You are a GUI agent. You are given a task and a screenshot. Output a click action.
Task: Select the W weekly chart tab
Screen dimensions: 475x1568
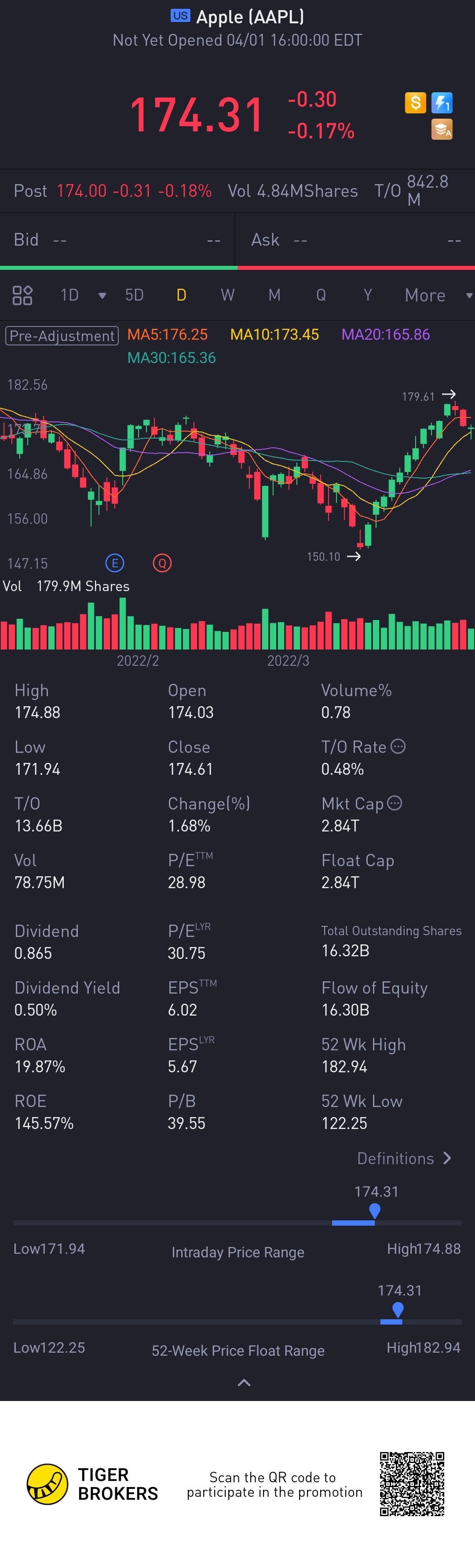pos(227,295)
